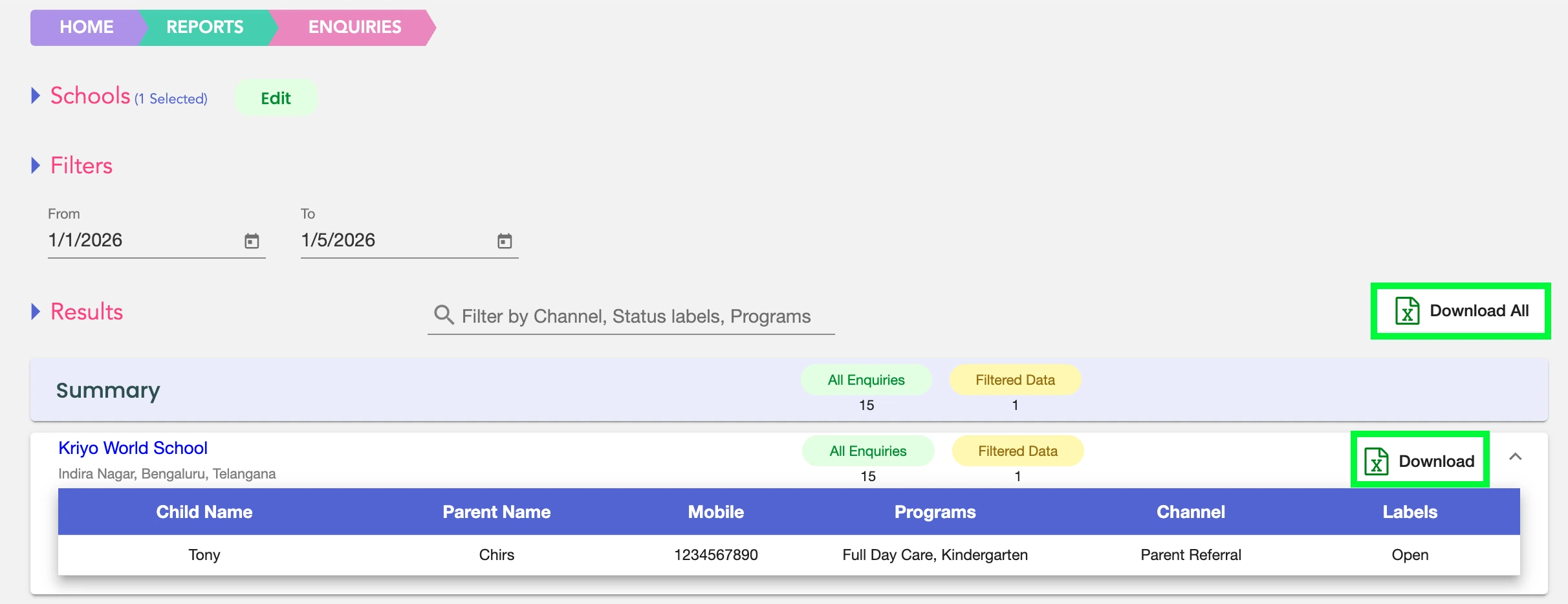Select the Parent Referral channel cell

click(x=1191, y=555)
